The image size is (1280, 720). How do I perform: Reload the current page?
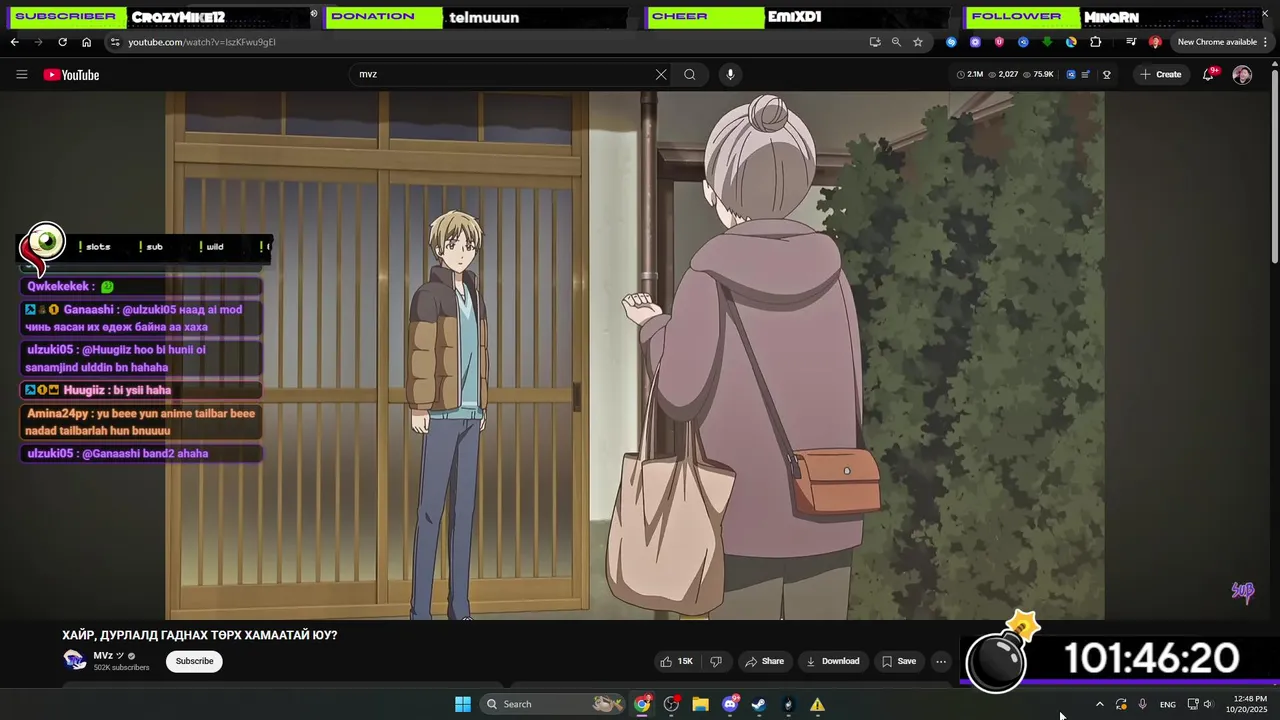click(62, 42)
